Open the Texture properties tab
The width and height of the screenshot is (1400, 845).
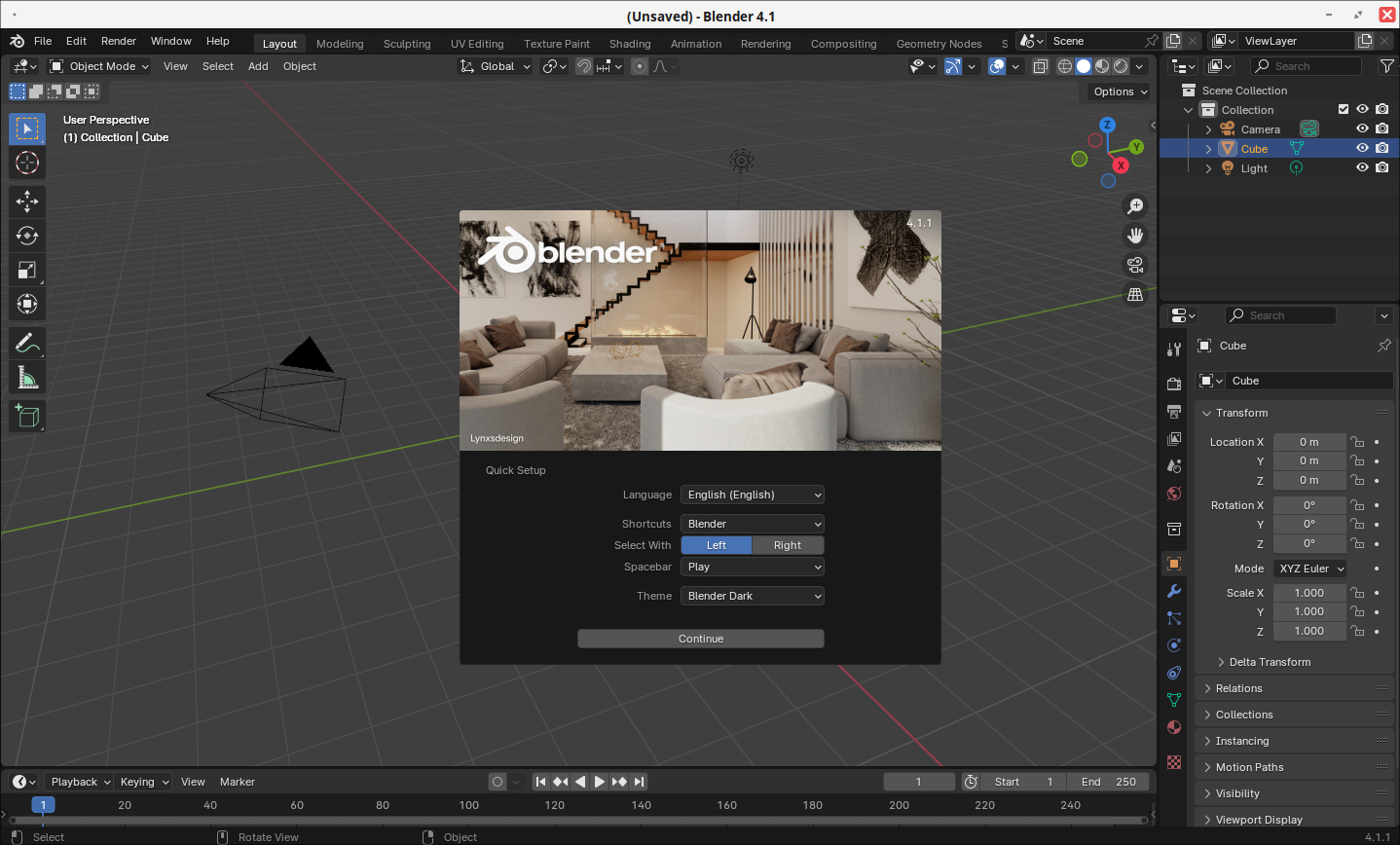[1174, 762]
